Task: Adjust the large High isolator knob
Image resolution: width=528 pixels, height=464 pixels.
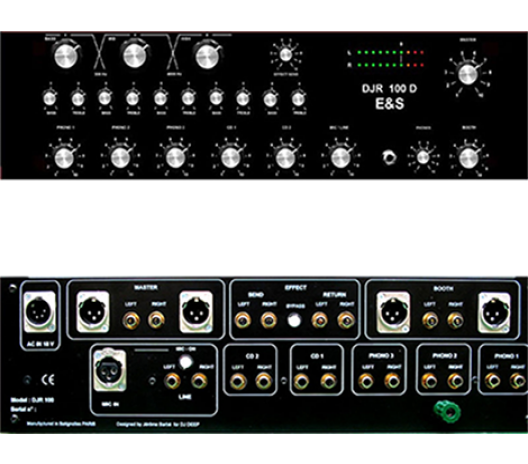Action: pyautogui.click(x=208, y=56)
